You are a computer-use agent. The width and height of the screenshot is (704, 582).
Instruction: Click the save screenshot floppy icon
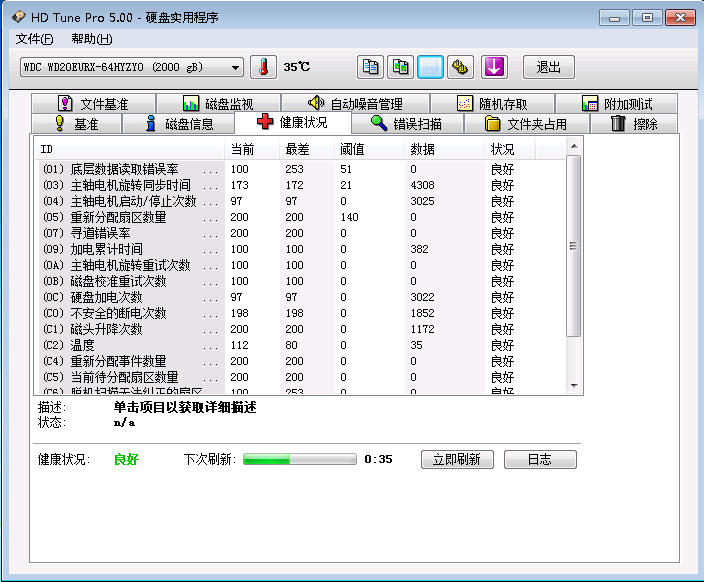430,67
